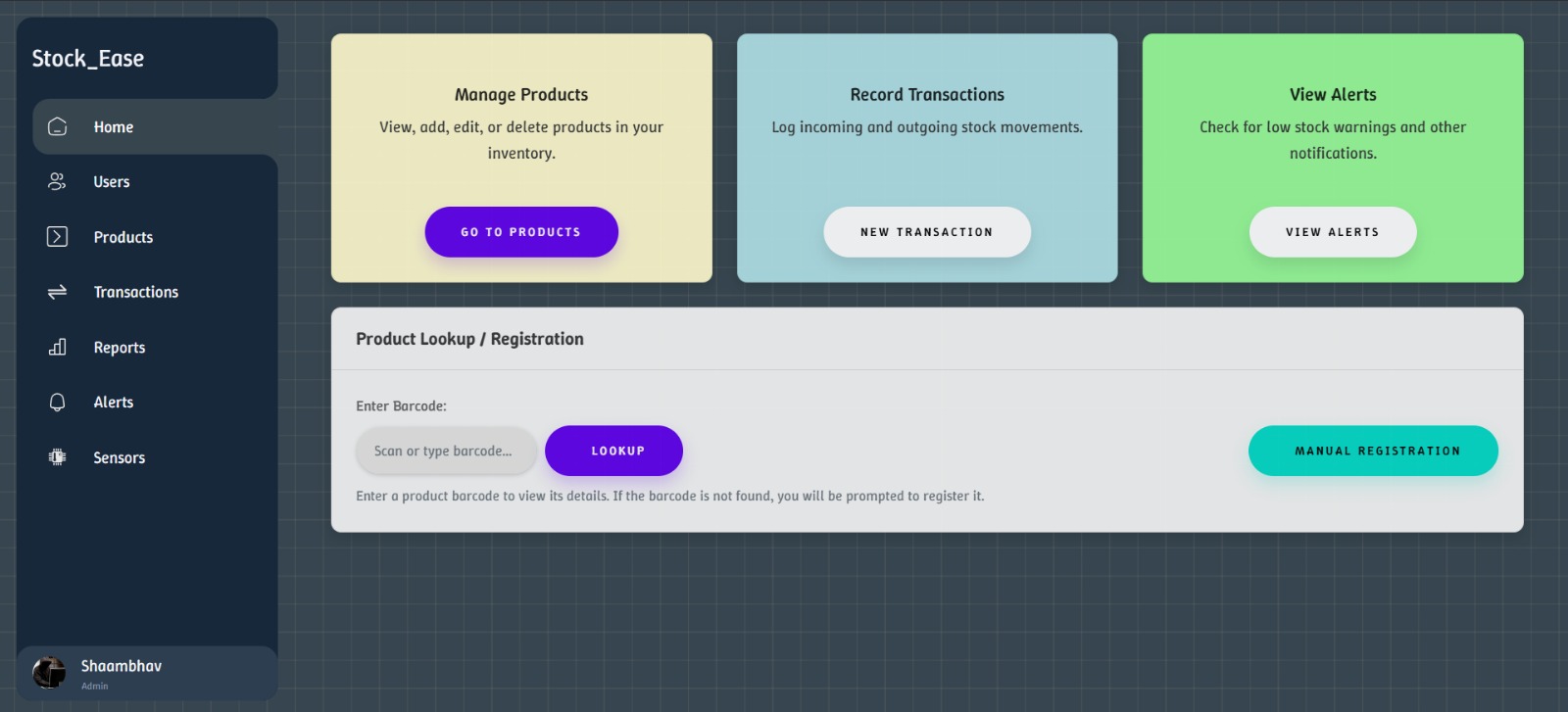Click the Sensors chip icon
1568x712 pixels.
point(58,457)
